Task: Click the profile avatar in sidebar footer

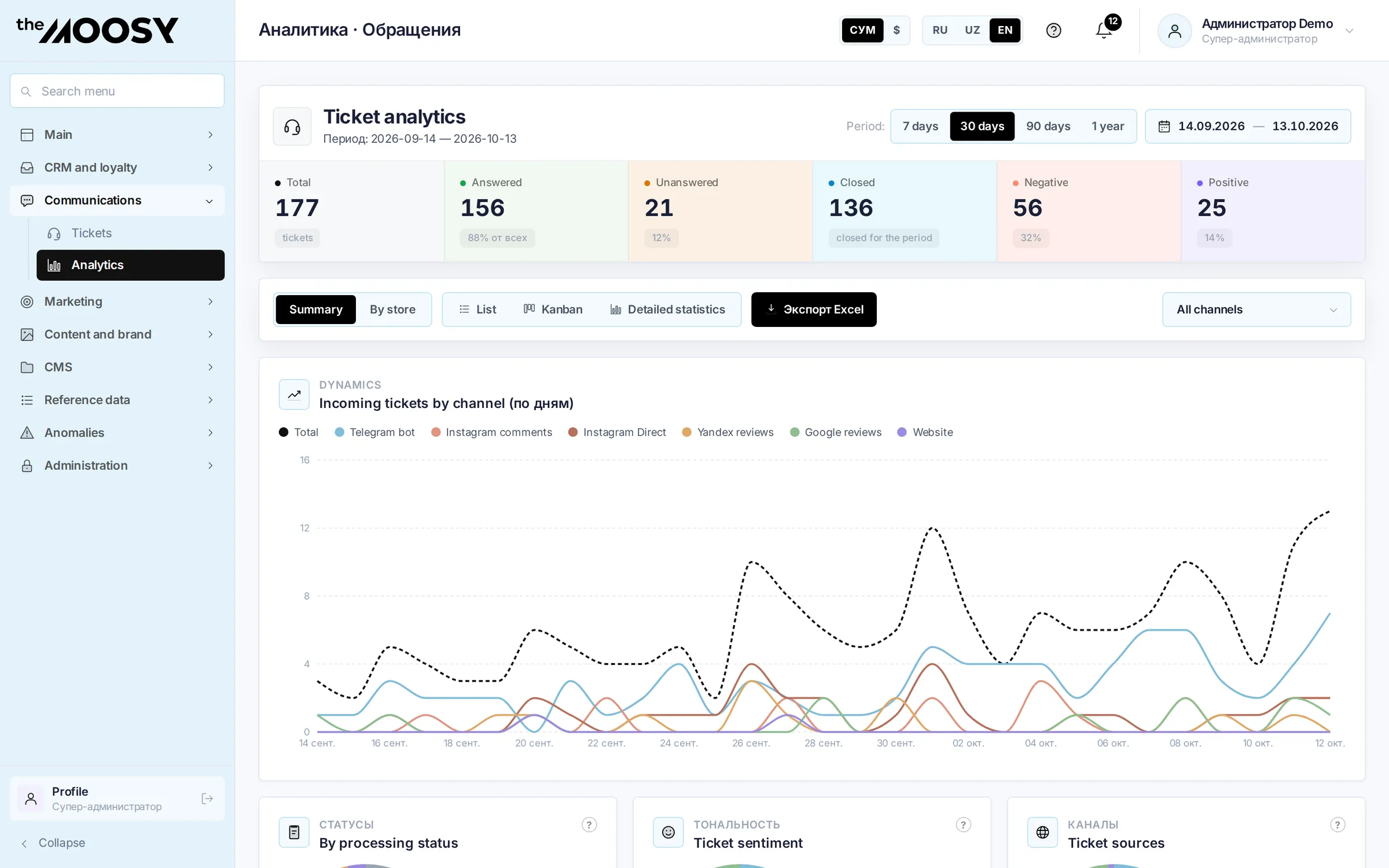Action: click(31, 799)
